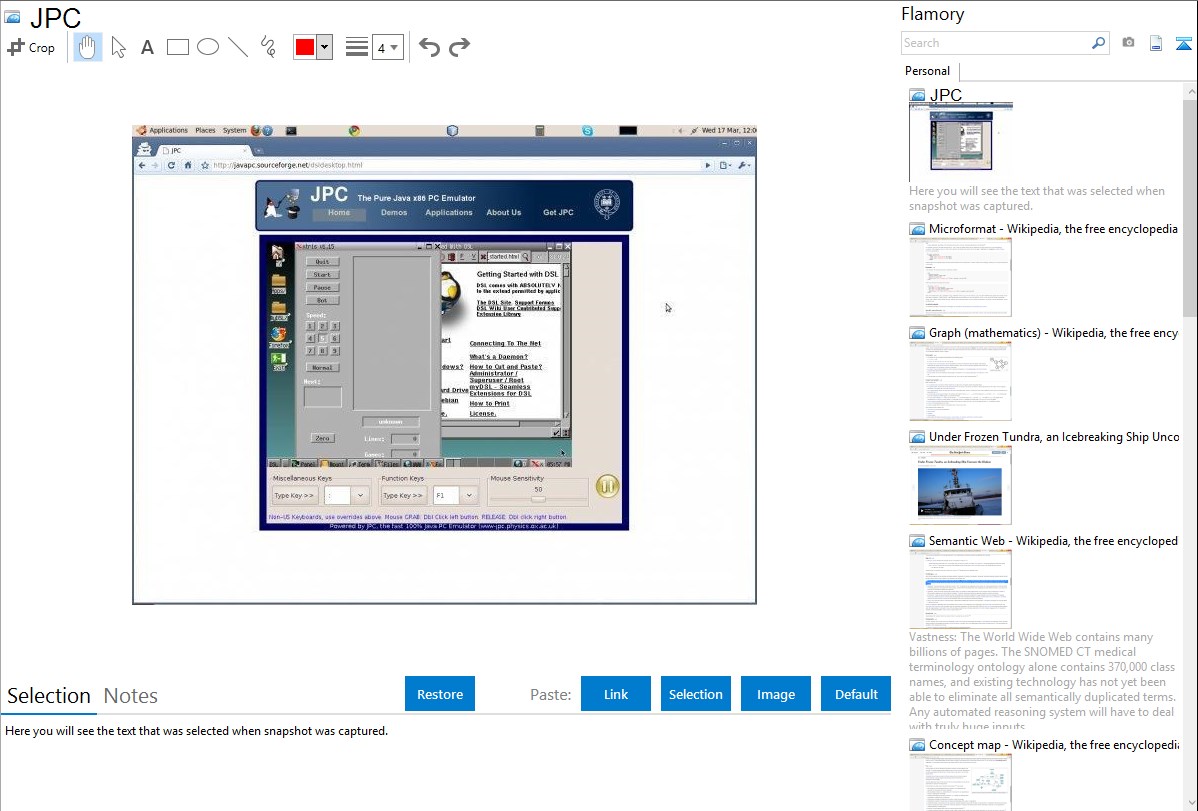Viewport: 1198px width, 811px height.
Task: Click the sidebar vertical scrollbar thumb
Action: [1190, 208]
